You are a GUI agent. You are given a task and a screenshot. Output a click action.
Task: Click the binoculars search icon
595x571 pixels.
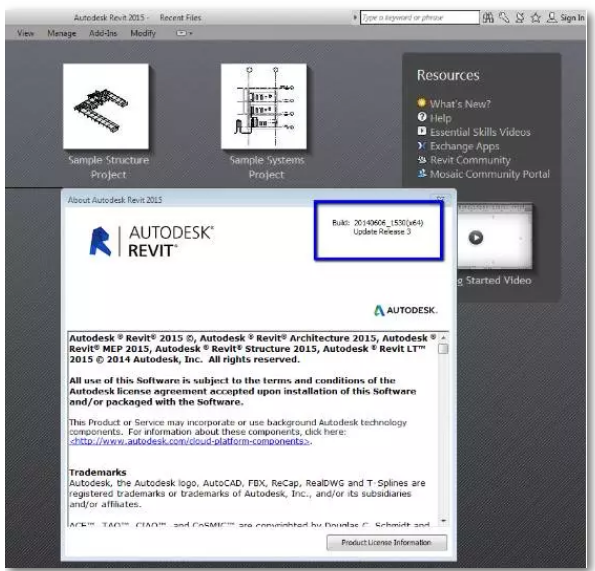(488, 17)
